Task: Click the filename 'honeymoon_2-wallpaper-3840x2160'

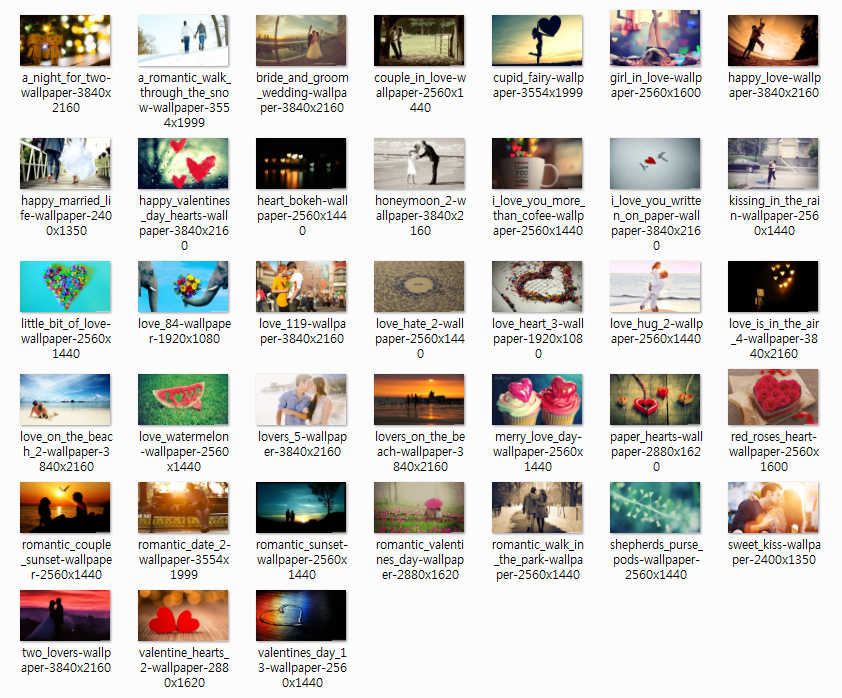Action: [420, 215]
